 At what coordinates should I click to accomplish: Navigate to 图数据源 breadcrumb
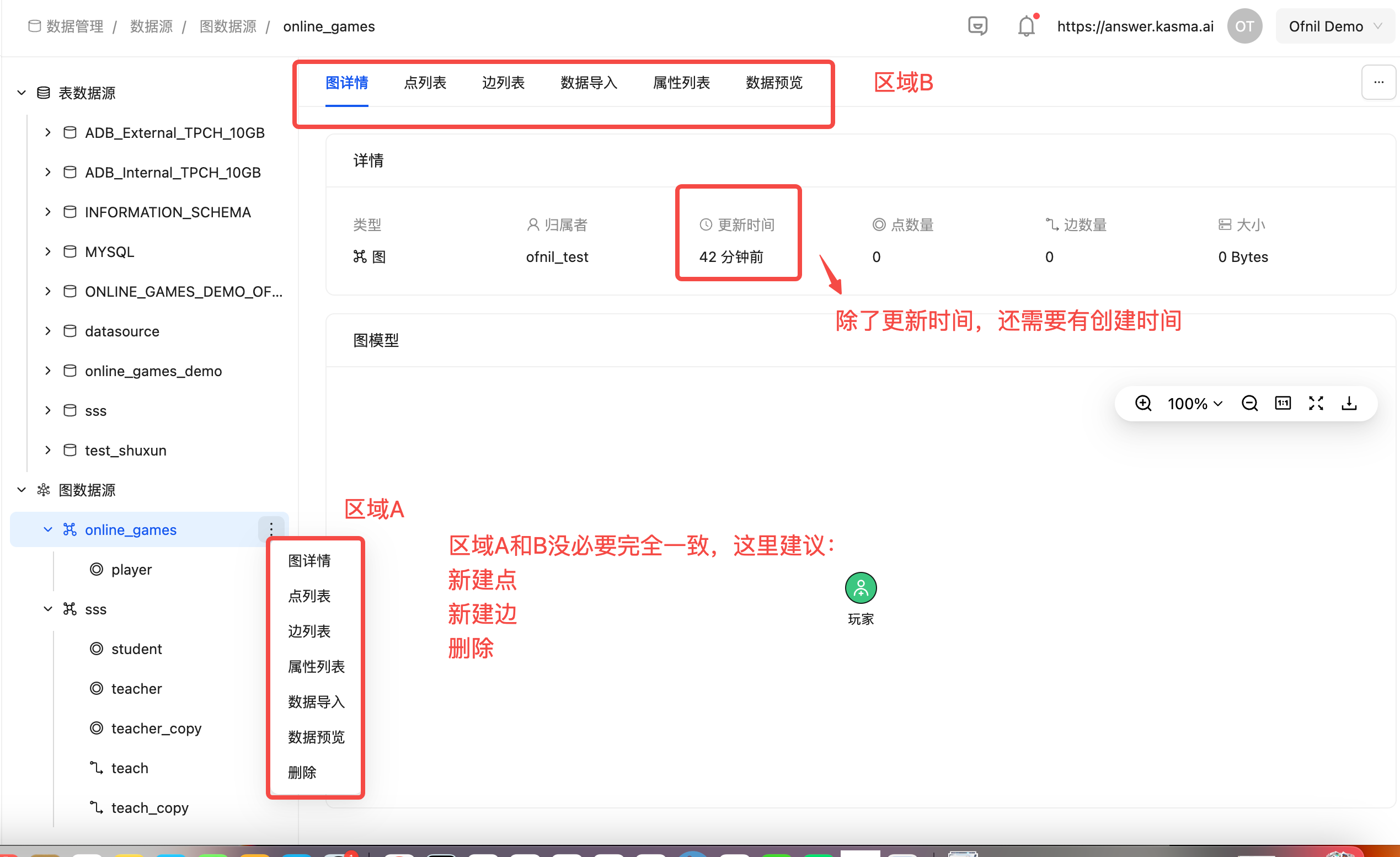(x=228, y=26)
